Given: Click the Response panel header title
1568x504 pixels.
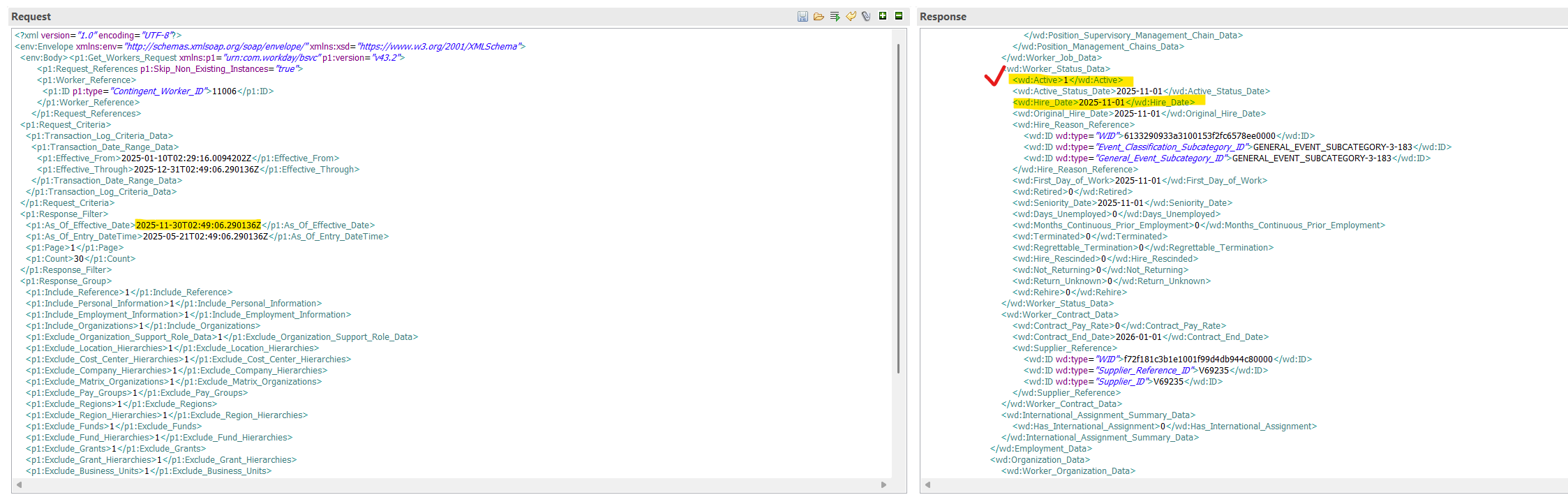Looking at the screenshot, I should point(943,16).
